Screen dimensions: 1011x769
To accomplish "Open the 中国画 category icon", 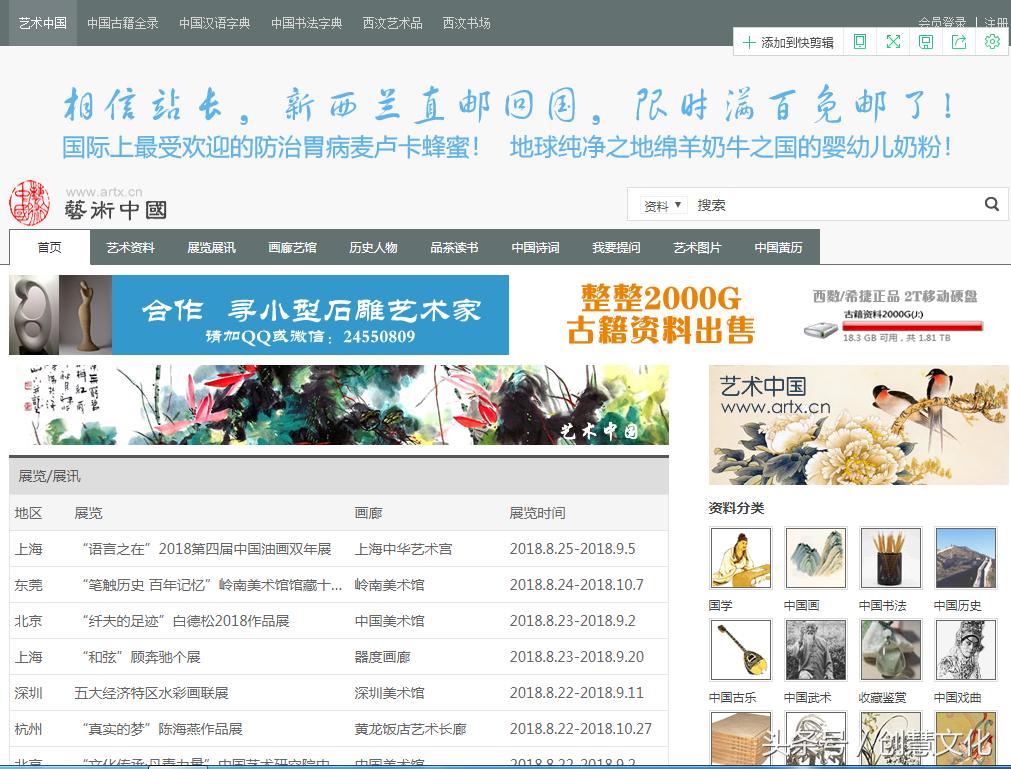I will point(815,559).
